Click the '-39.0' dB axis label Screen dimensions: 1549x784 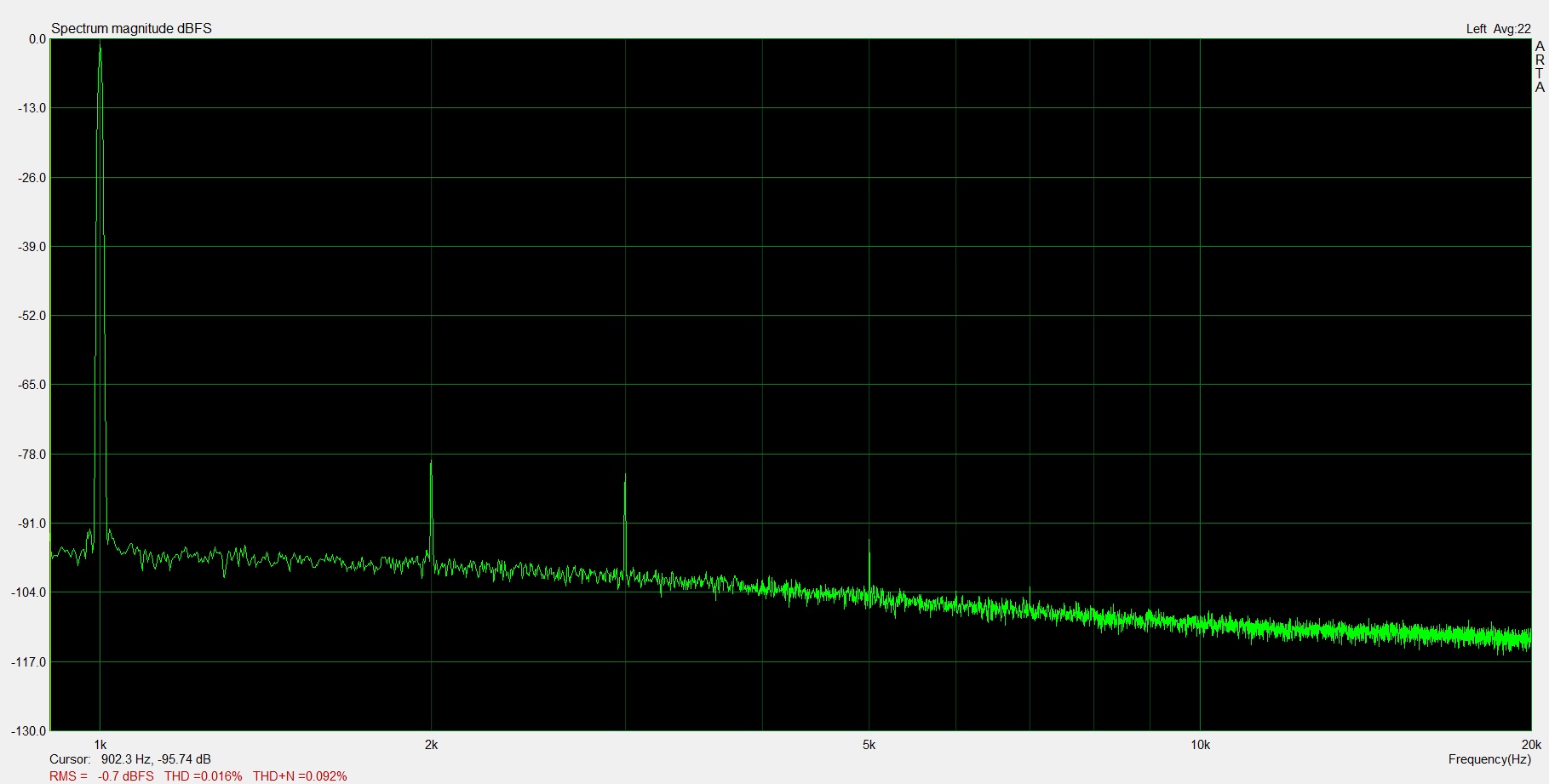[x=32, y=247]
